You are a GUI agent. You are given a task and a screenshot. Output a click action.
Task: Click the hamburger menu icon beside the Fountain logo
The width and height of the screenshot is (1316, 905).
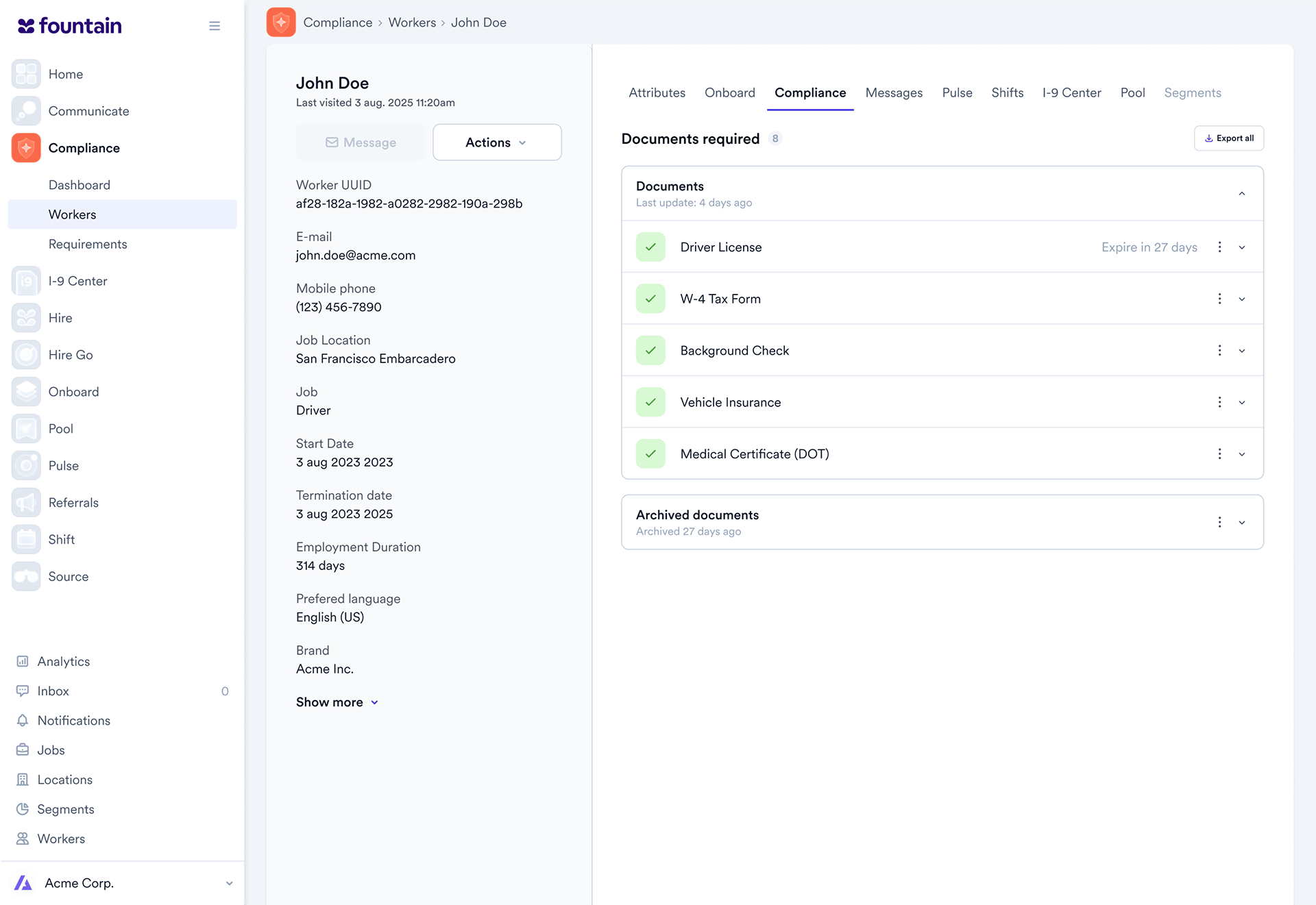pos(215,26)
